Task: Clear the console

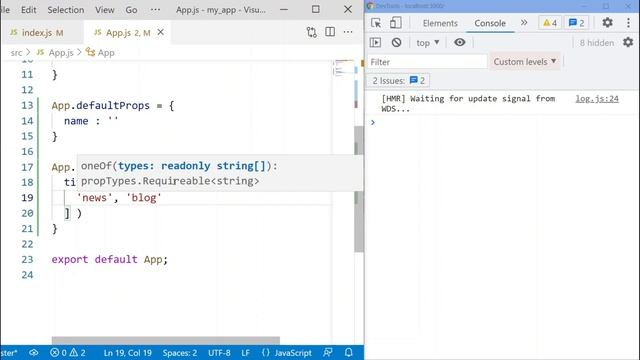Action: (396, 42)
